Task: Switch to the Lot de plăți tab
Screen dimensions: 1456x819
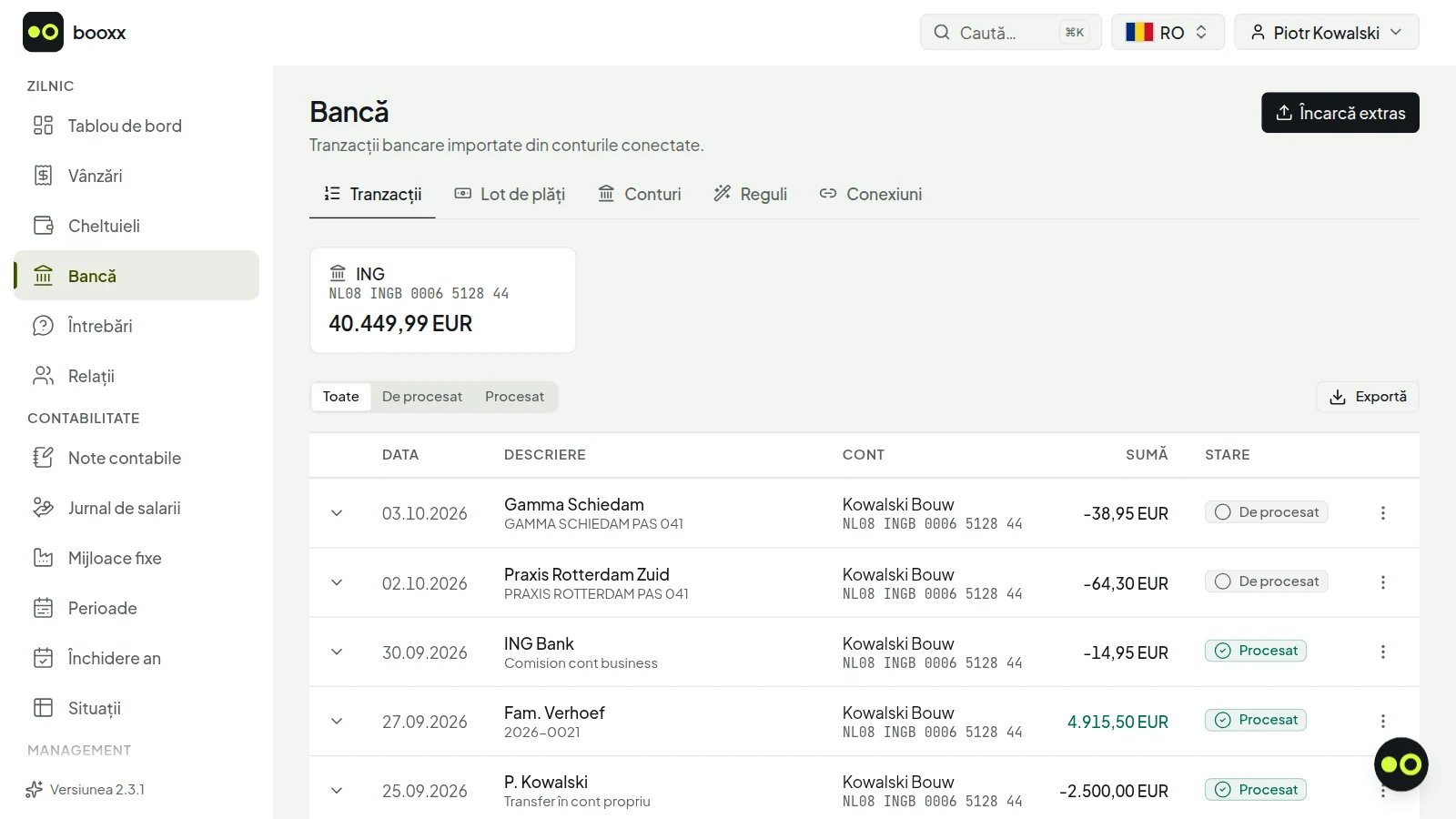Action: point(510,194)
